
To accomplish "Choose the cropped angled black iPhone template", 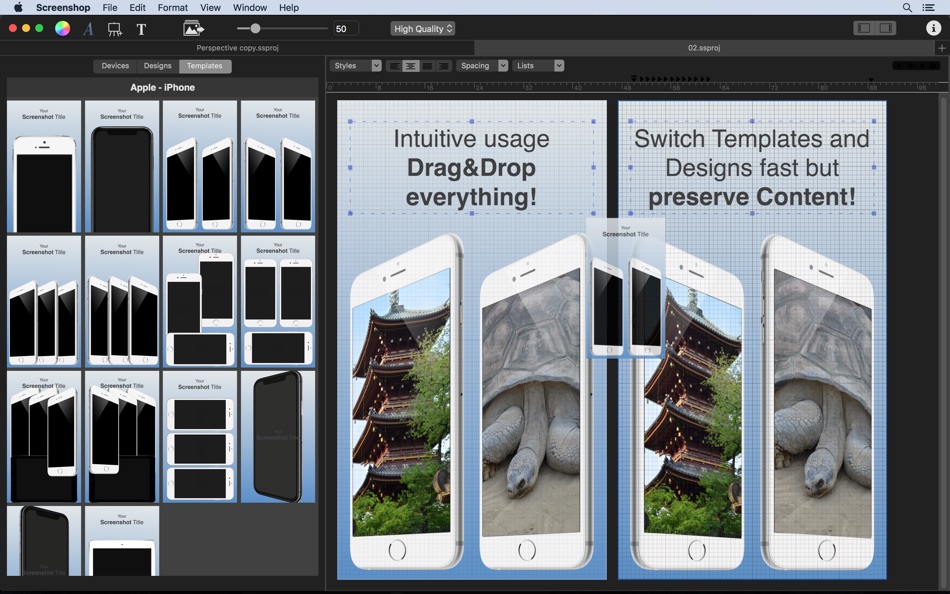I will coord(44,541).
